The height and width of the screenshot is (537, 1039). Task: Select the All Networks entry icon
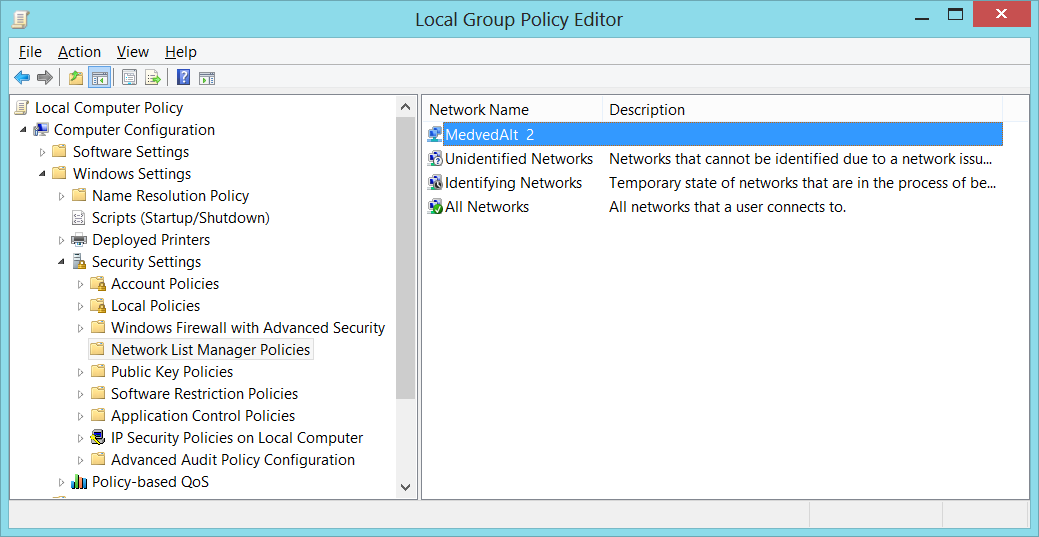coord(435,207)
